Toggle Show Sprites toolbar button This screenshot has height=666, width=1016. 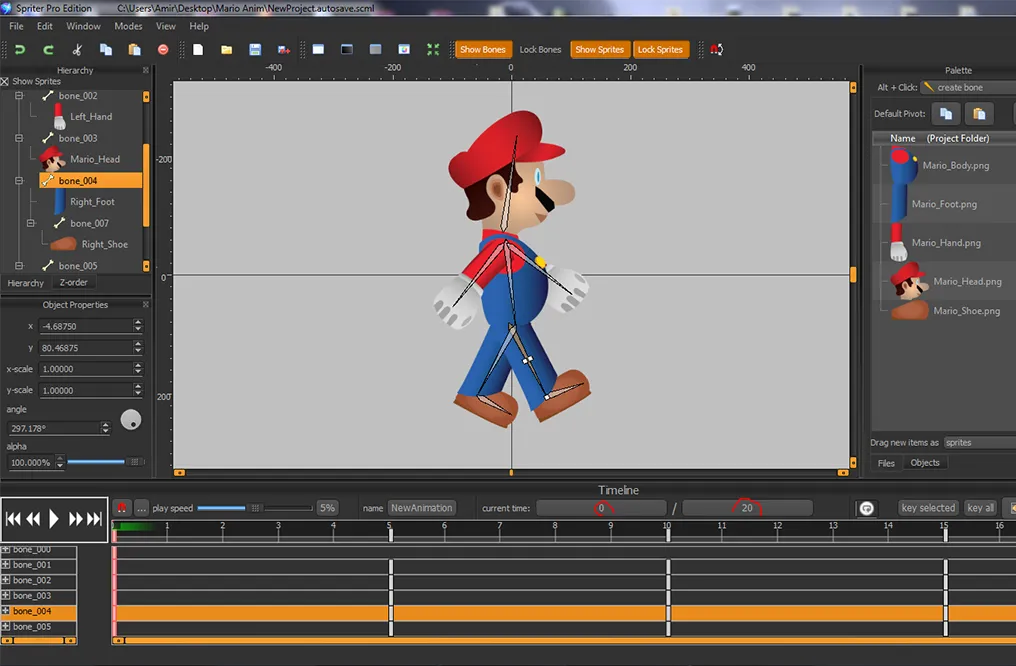click(x=599, y=50)
